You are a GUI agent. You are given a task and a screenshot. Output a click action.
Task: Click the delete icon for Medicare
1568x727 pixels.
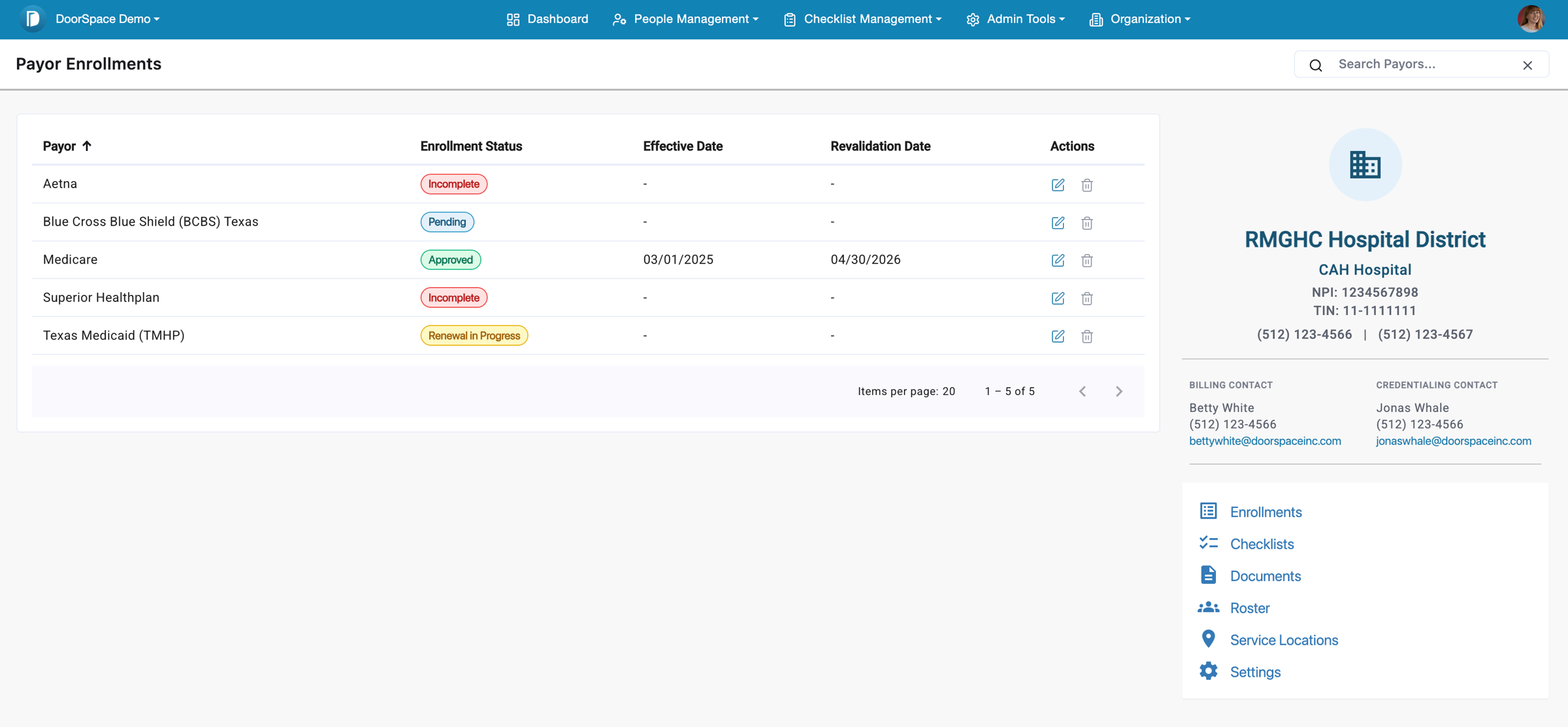tap(1087, 260)
